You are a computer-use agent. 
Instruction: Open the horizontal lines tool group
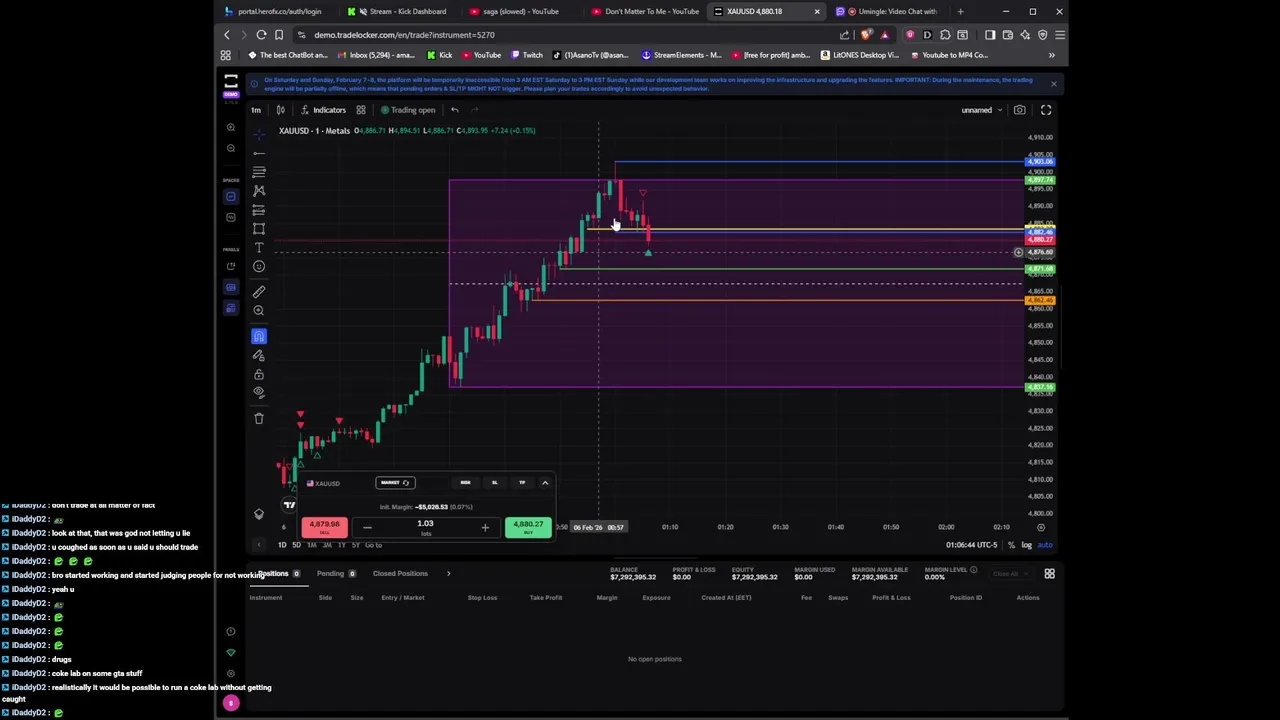point(259,172)
